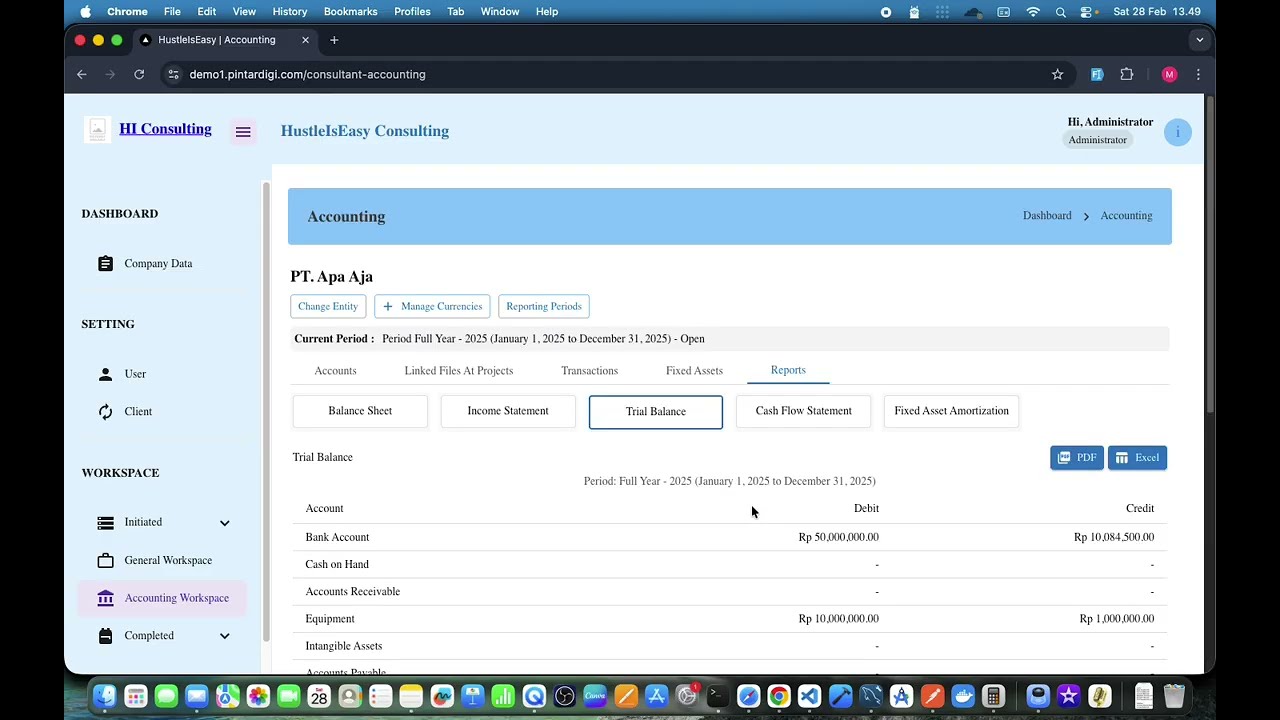Click the Bank Account row label

point(337,538)
